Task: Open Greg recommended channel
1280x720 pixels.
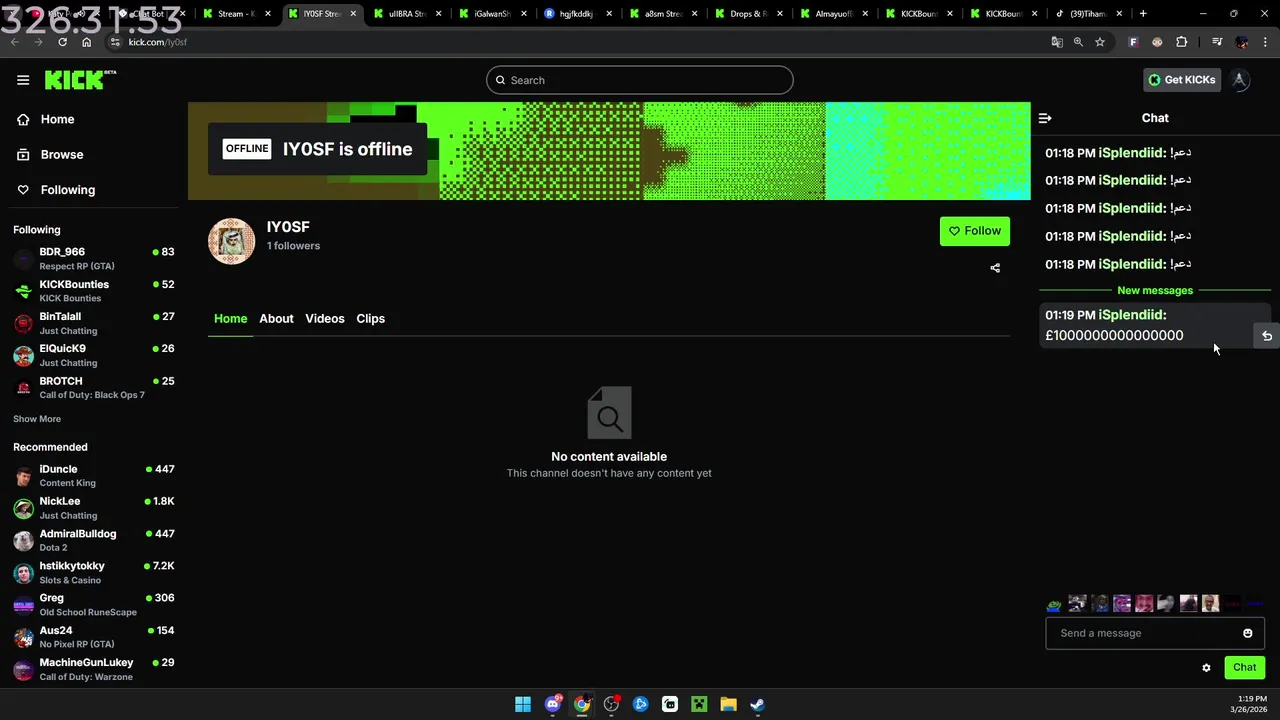Action: click(x=93, y=604)
